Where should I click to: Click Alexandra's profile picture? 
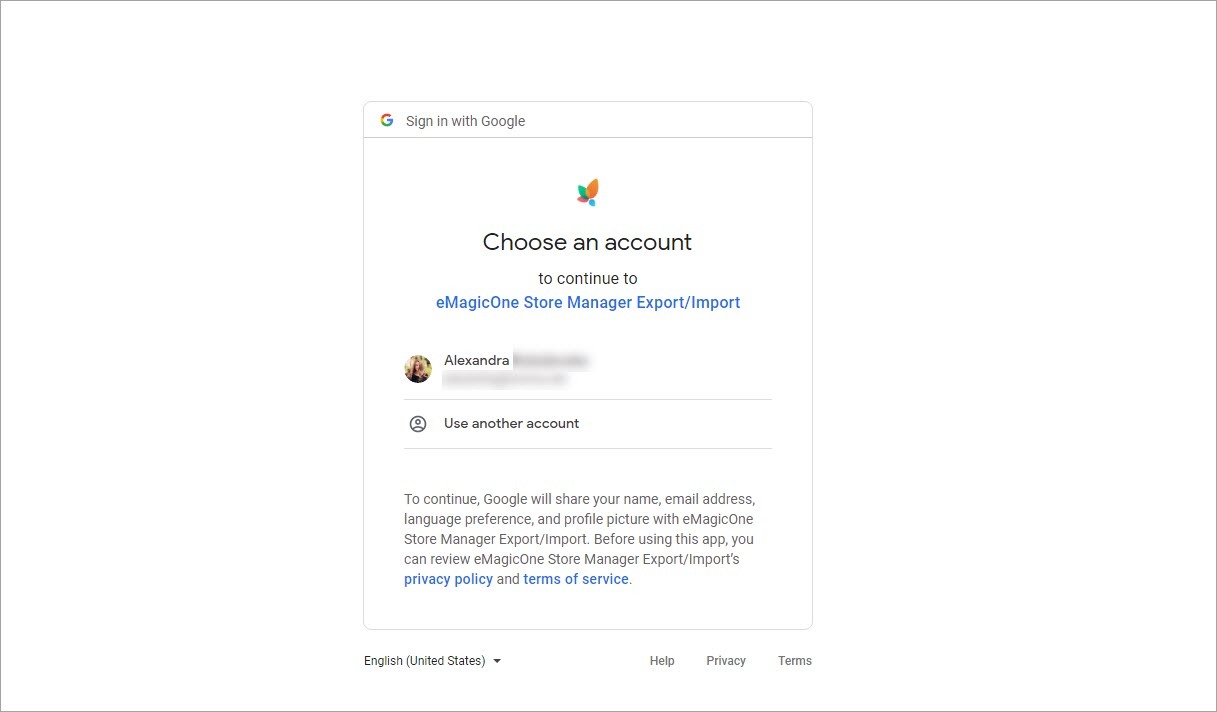tap(418, 369)
